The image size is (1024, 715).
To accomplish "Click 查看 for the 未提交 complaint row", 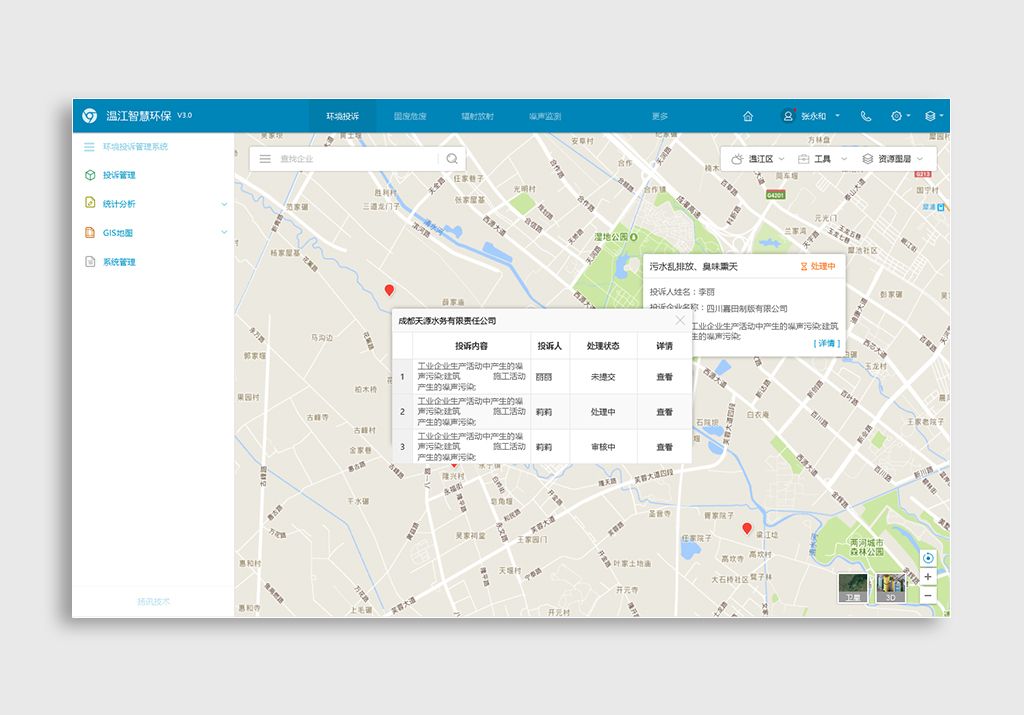I will coord(664,377).
